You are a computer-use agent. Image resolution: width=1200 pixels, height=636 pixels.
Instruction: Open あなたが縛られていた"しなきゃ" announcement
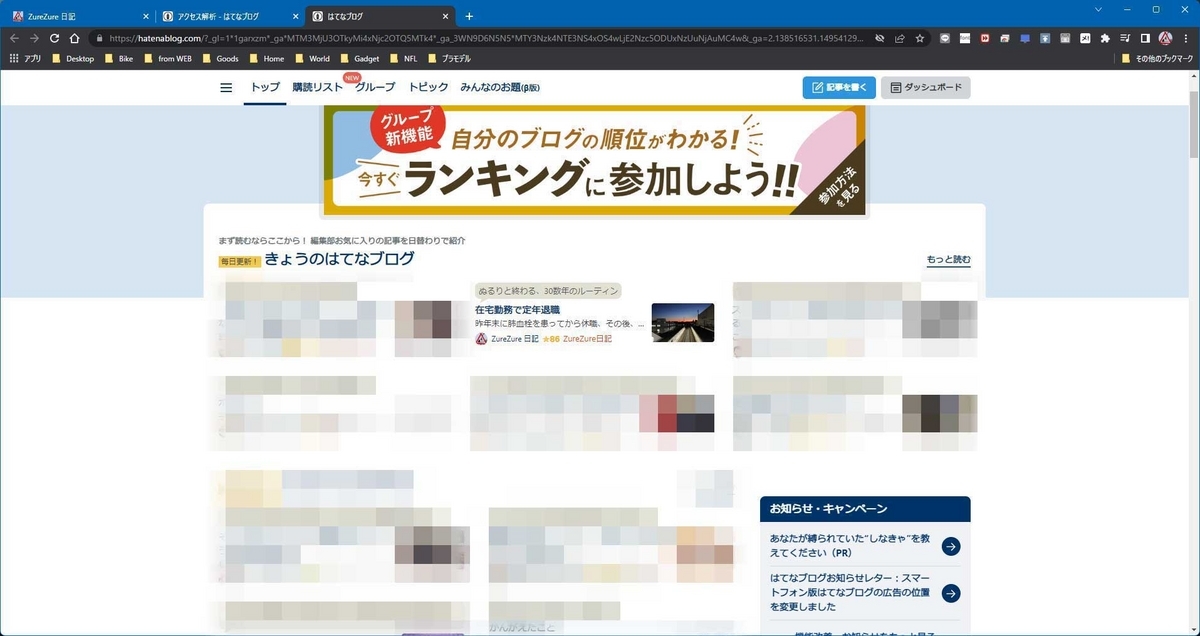coord(851,545)
